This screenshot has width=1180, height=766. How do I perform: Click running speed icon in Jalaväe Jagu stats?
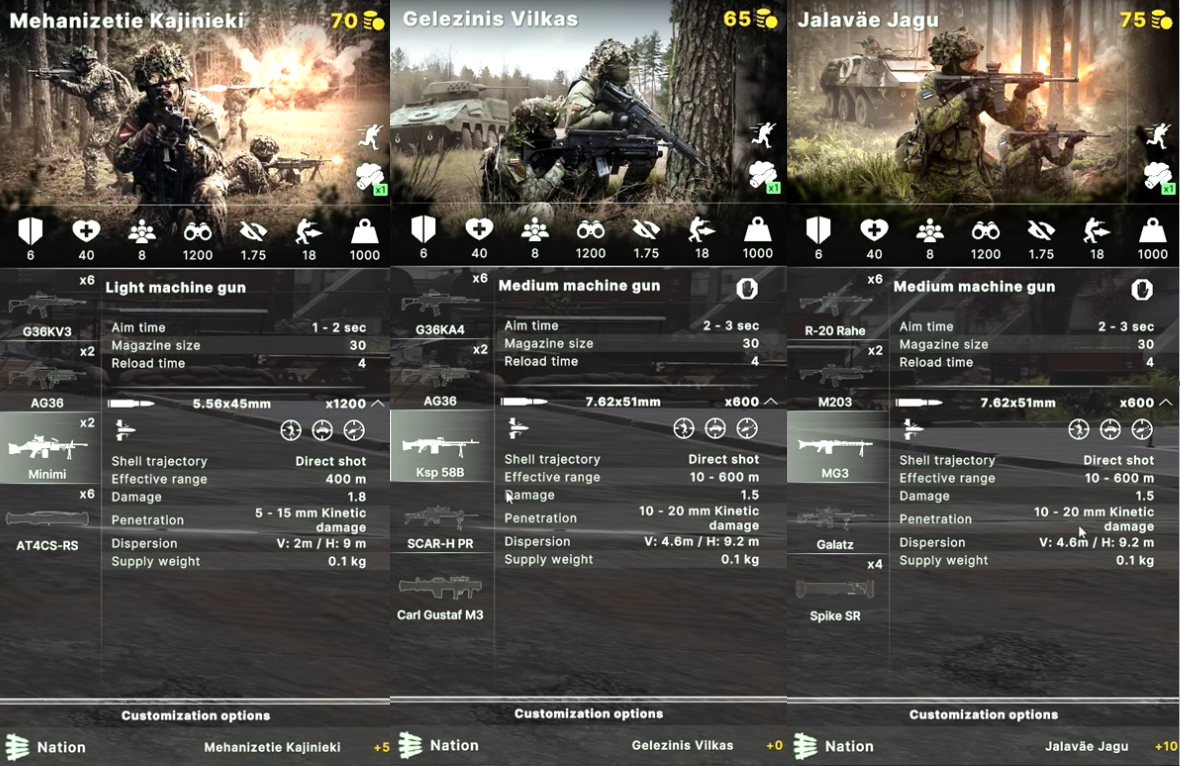point(1096,230)
